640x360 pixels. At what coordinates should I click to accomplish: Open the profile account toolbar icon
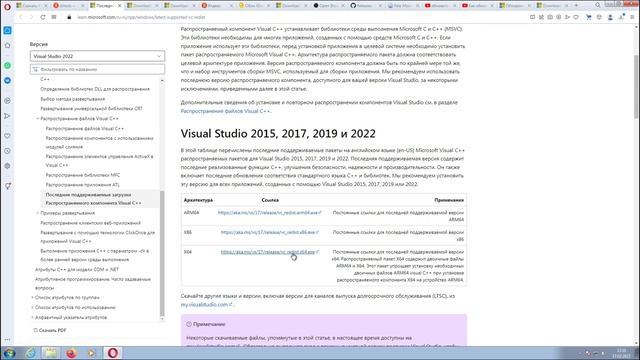(610, 17)
